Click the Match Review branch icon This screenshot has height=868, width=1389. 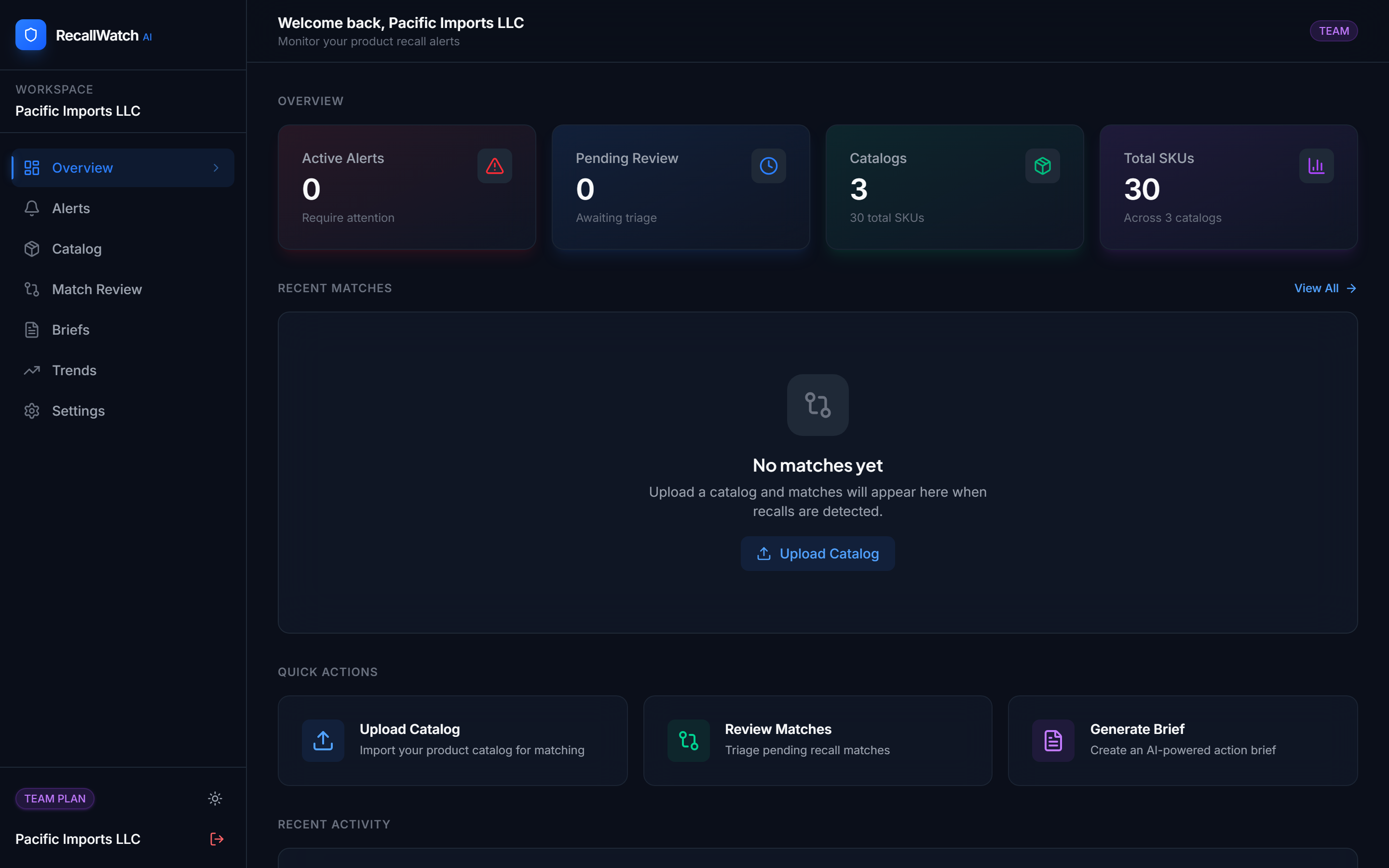(x=31, y=289)
